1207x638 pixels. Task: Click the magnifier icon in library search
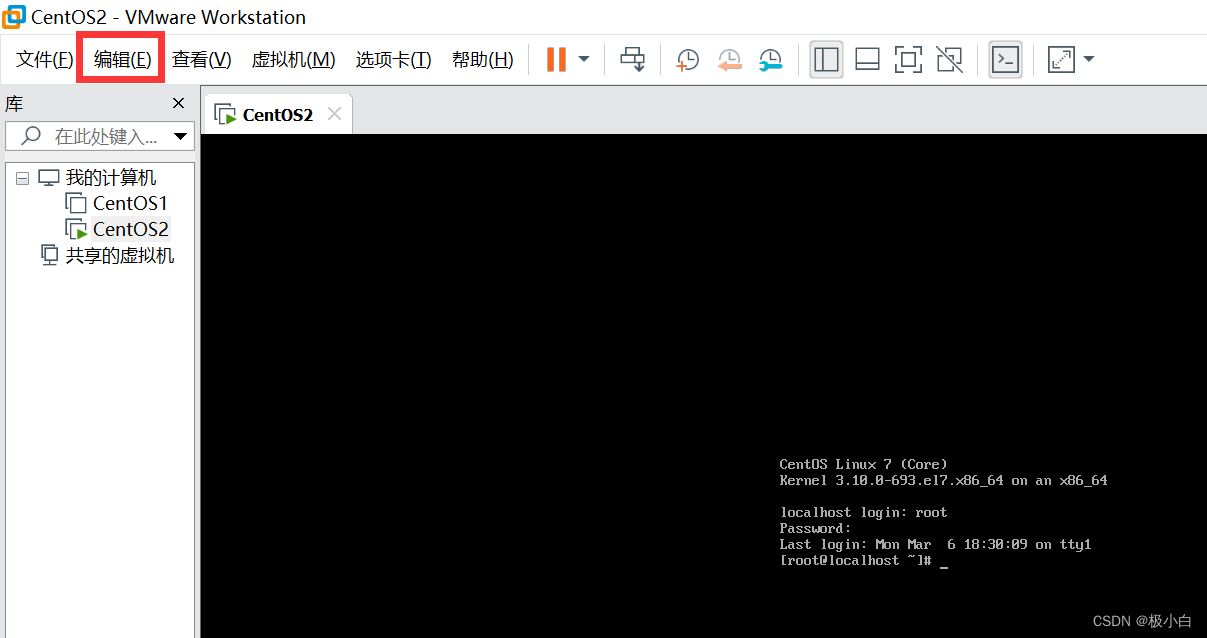[x=32, y=136]
